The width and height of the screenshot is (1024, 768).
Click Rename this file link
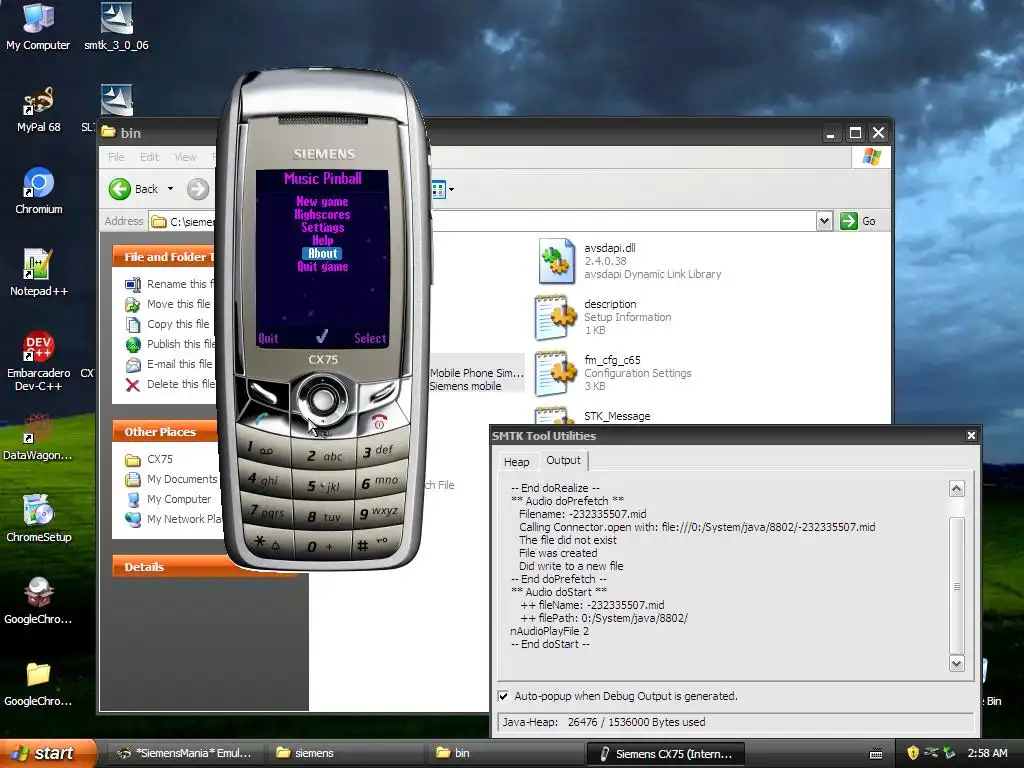click(x=170, y=284)
